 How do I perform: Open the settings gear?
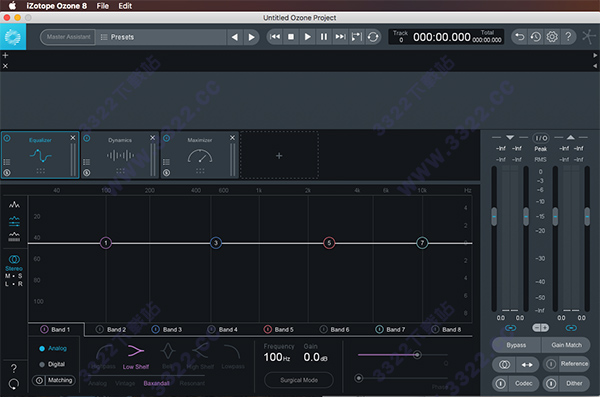(x=552, y=37)
